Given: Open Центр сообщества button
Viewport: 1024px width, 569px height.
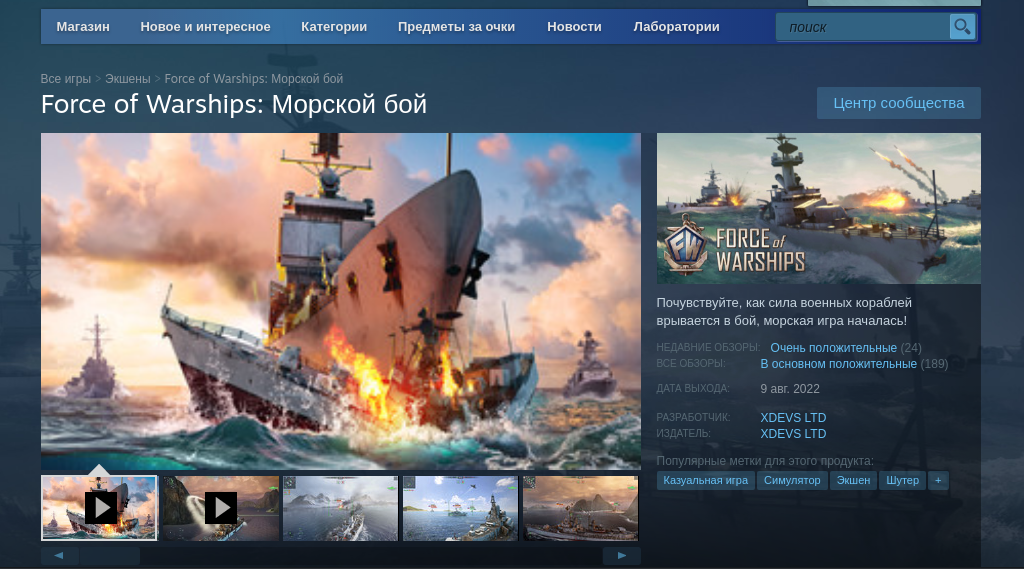Looking at the screenshot, I should [x=899, y=103].
